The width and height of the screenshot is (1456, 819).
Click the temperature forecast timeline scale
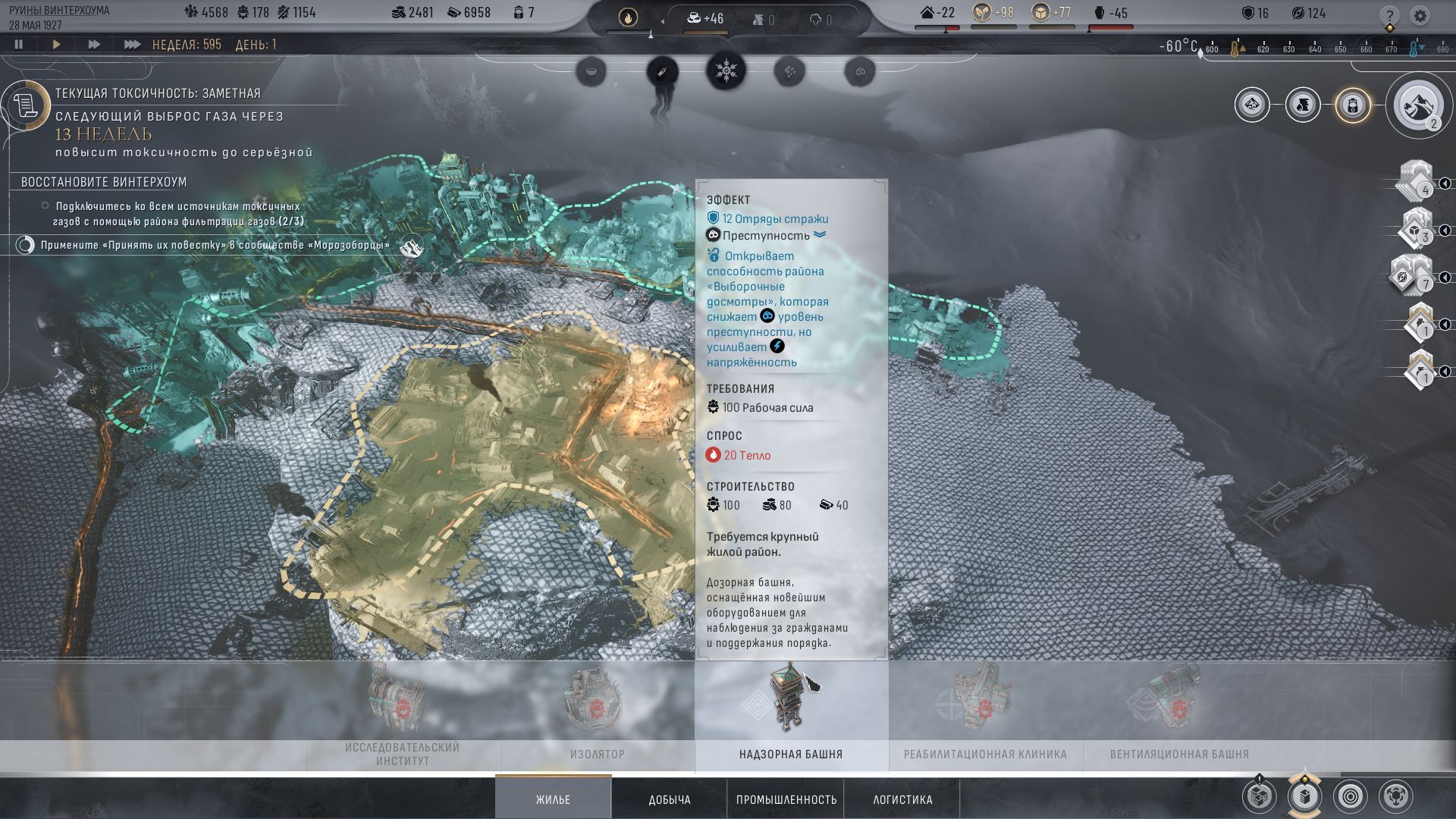[1326, 49]
